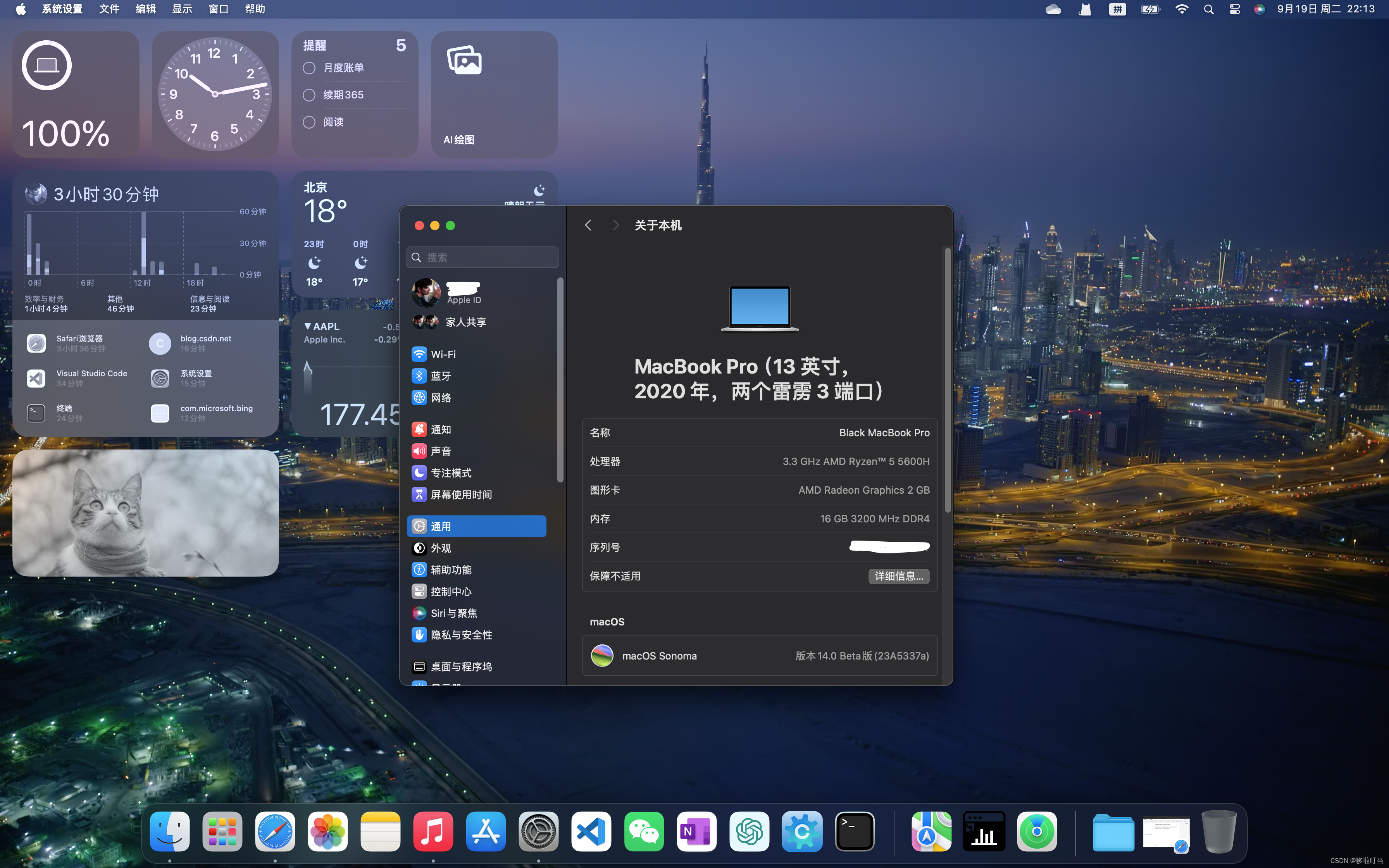Image resolution: width=1389 pixels, height=868 pixels.
Task: Click the macOS Sonoma version row
Action: coord(759,656)
